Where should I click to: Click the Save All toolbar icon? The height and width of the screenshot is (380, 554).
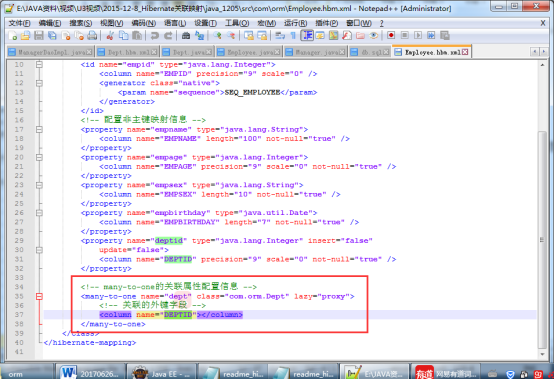click(52, 36)
